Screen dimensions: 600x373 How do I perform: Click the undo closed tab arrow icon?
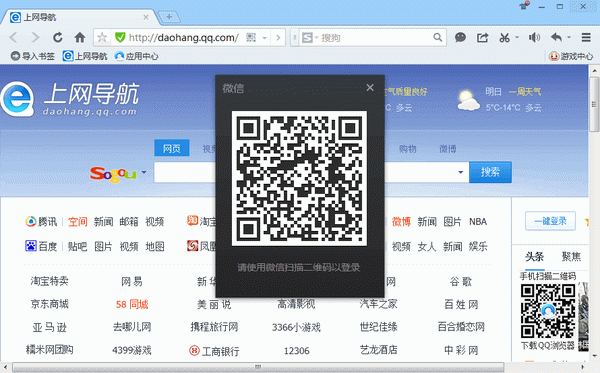tap(556, 37)
